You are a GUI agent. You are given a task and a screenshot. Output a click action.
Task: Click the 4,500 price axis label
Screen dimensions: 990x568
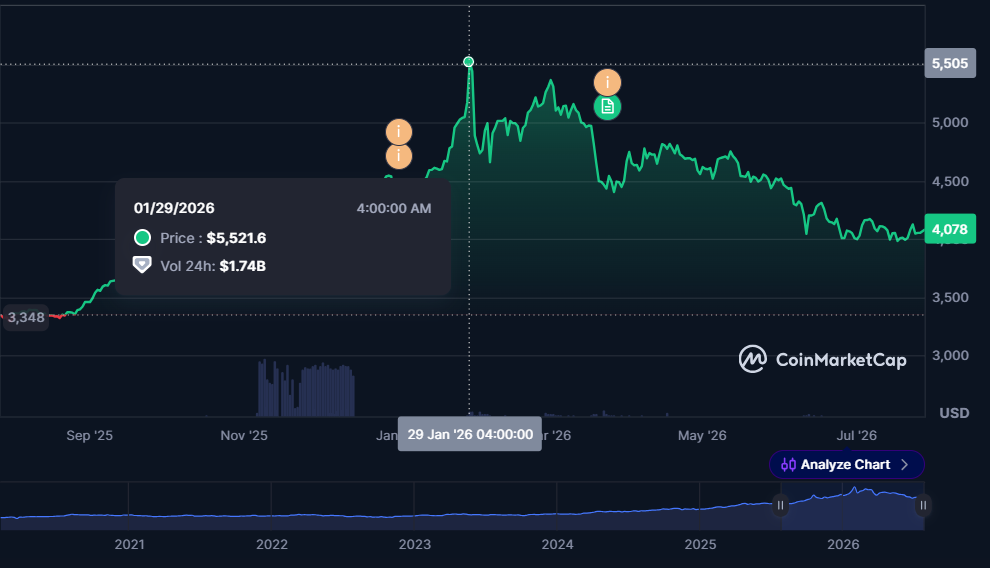(x=950, y=182)
